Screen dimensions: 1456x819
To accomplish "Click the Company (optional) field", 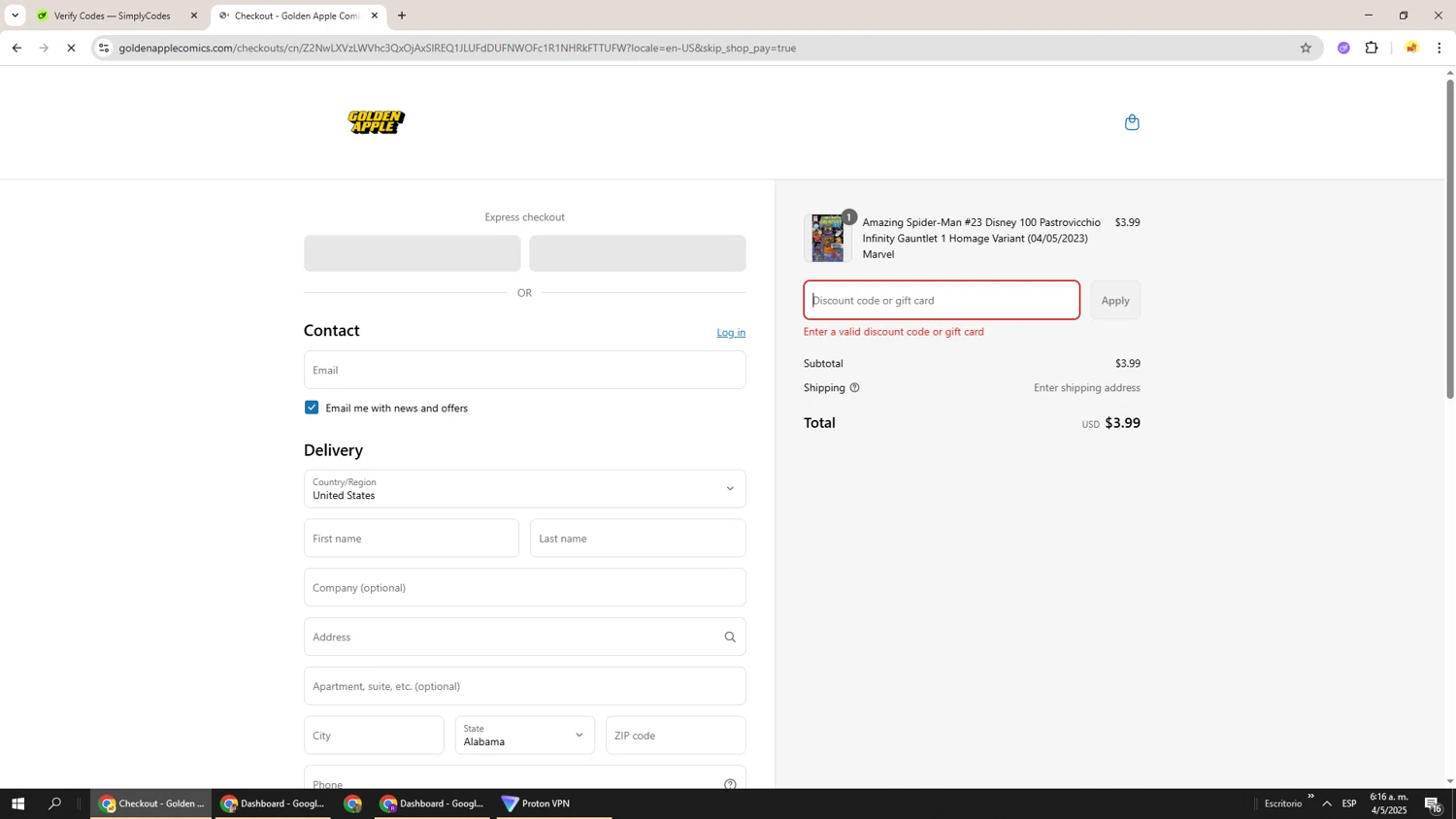I will pos(524,588).
